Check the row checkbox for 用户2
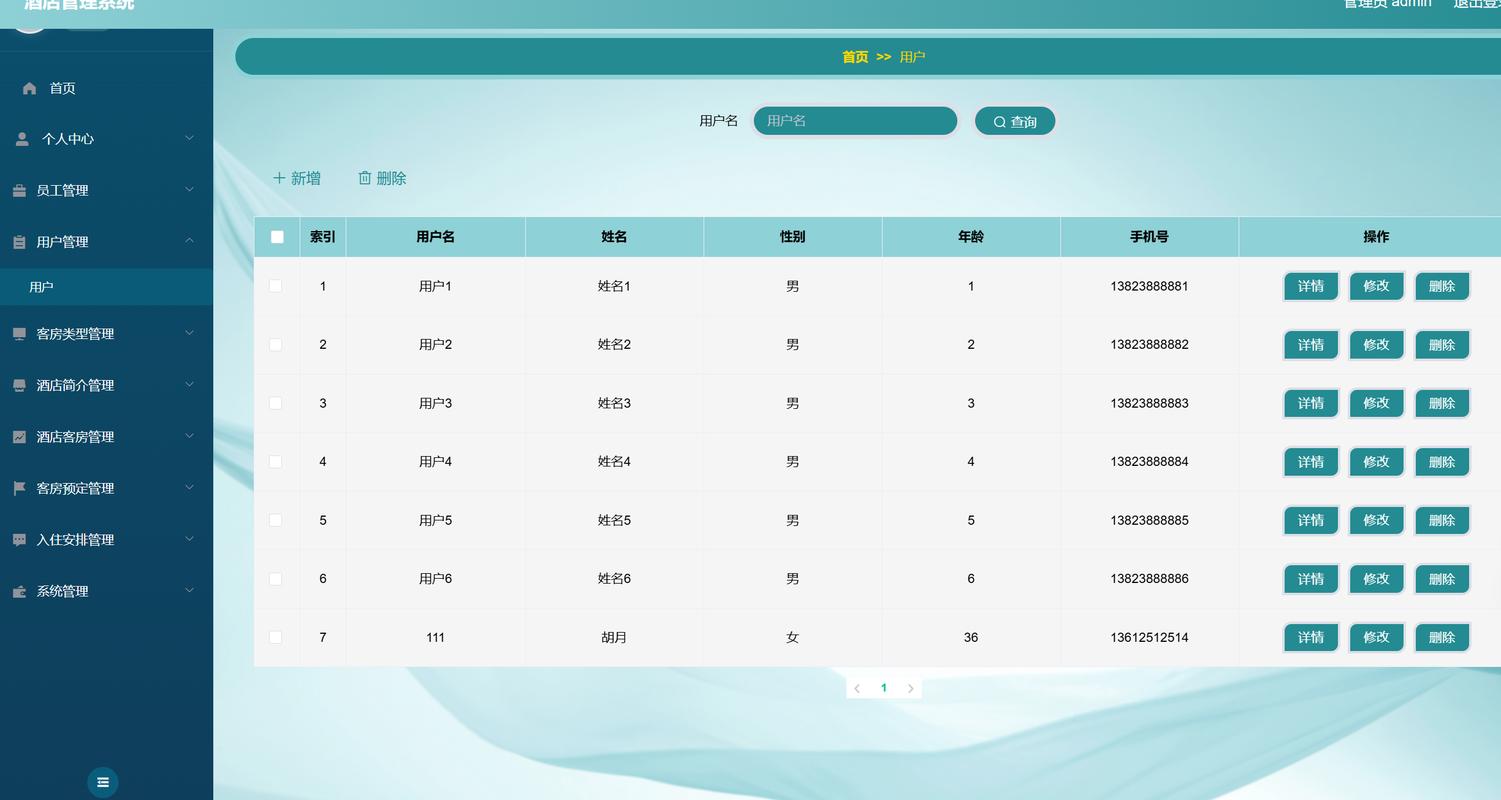 [276, 344]
